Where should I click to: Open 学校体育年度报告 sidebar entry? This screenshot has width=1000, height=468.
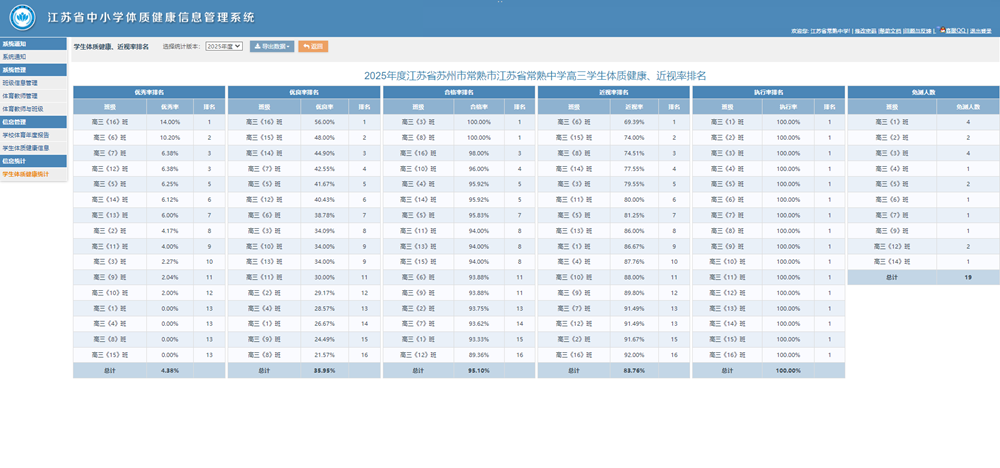click(23, 134)
